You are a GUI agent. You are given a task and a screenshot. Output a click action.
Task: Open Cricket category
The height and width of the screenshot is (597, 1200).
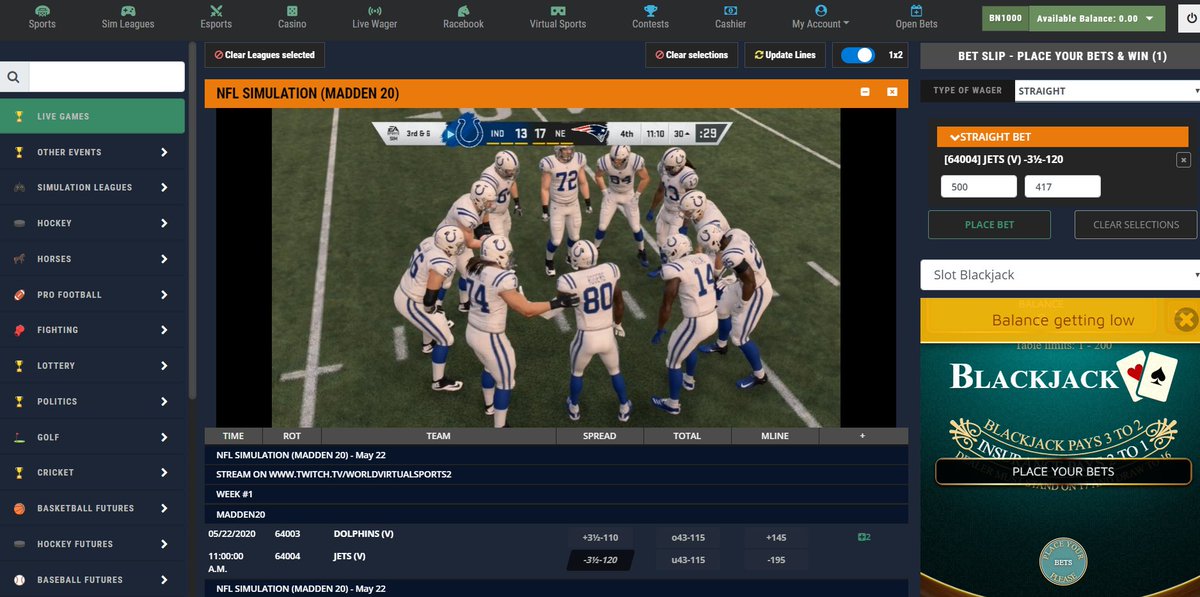(x=93, y=473)
